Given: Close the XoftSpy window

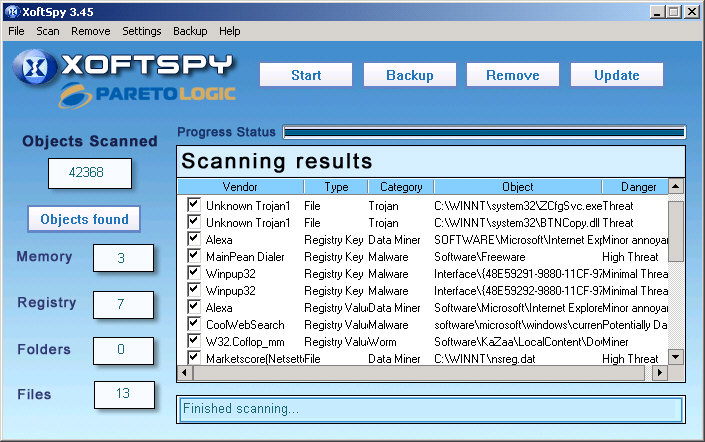Looking at the screenshot, I should coord(692,12).
